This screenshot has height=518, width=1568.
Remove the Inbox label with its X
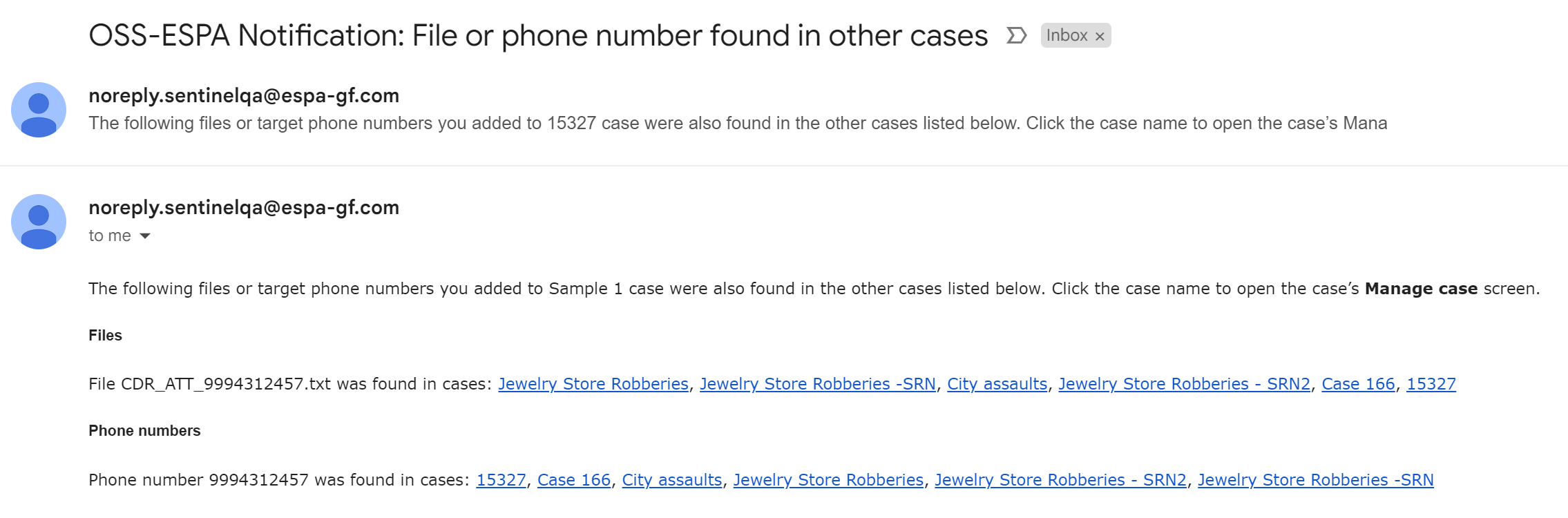point(1100,36)
